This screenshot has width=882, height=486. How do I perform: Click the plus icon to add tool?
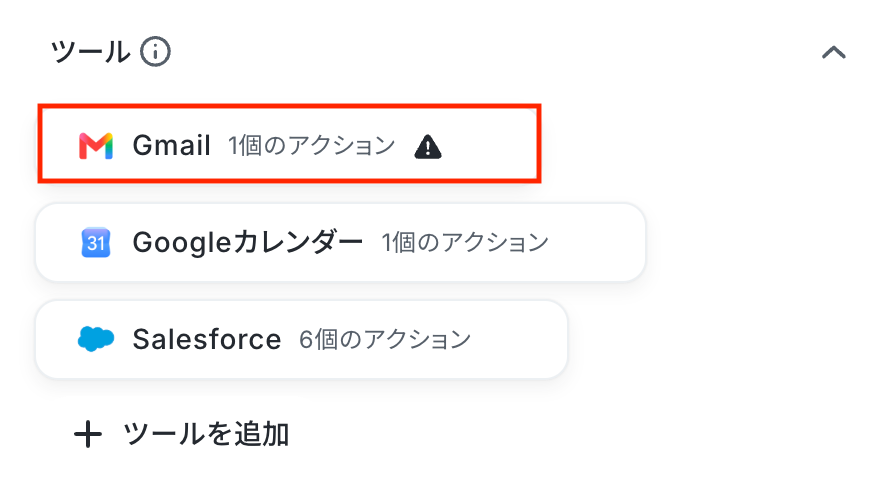[88, 435]
